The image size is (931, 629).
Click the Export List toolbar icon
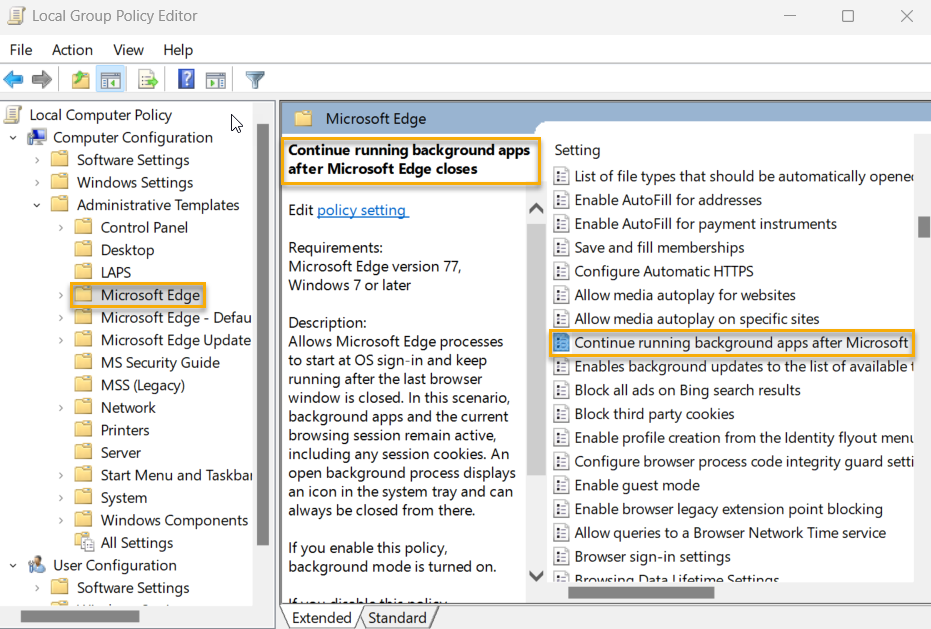(148, 80)
